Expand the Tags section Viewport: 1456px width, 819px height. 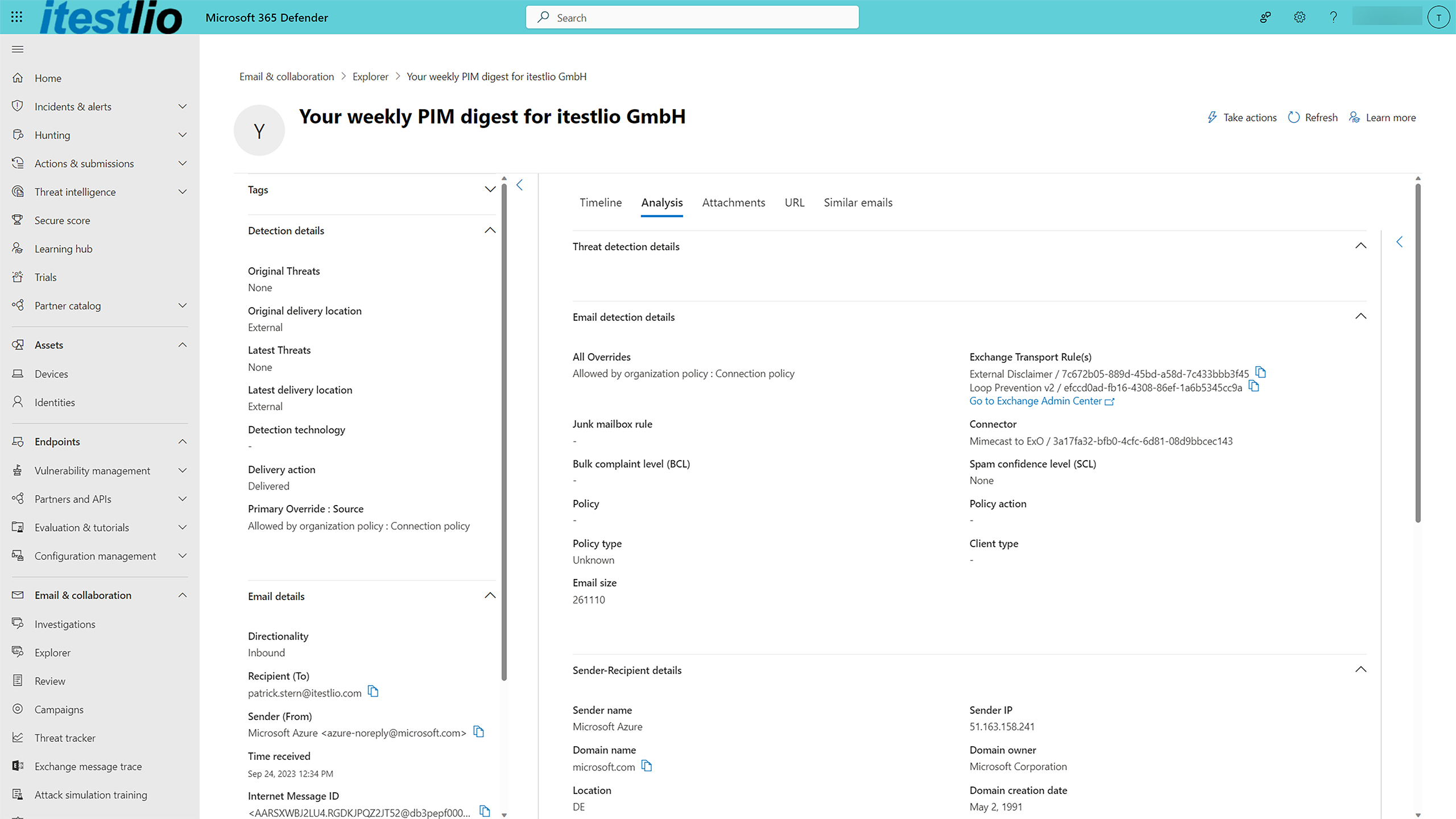[490, 189]
